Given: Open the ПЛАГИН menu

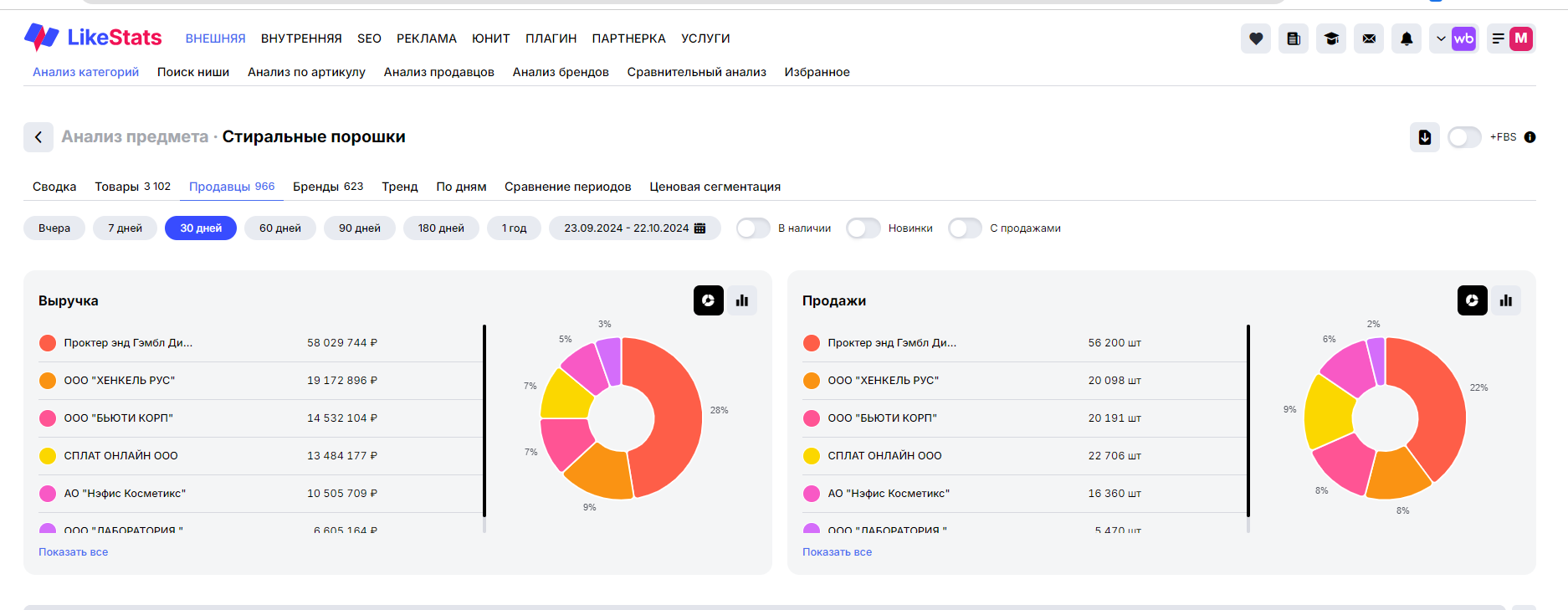Looking at the screenshot, I should point(551,38).
